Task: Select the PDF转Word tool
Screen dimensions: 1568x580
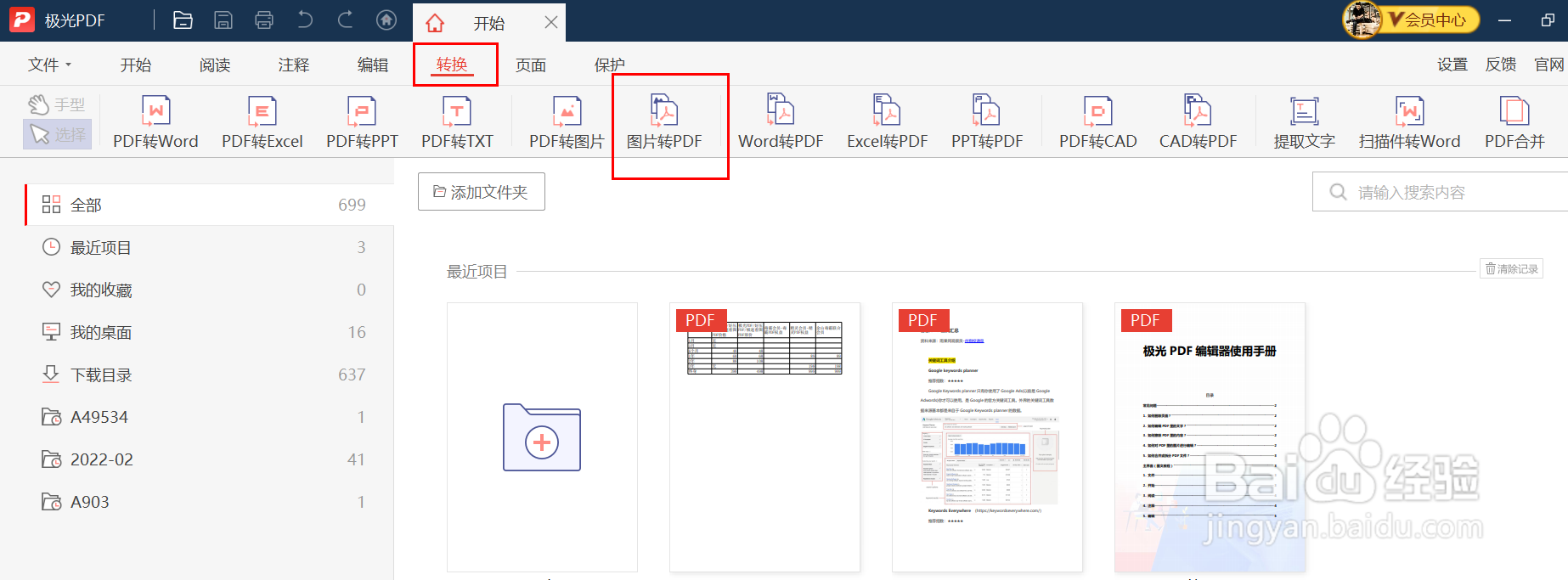Action: tap(155, 122)
